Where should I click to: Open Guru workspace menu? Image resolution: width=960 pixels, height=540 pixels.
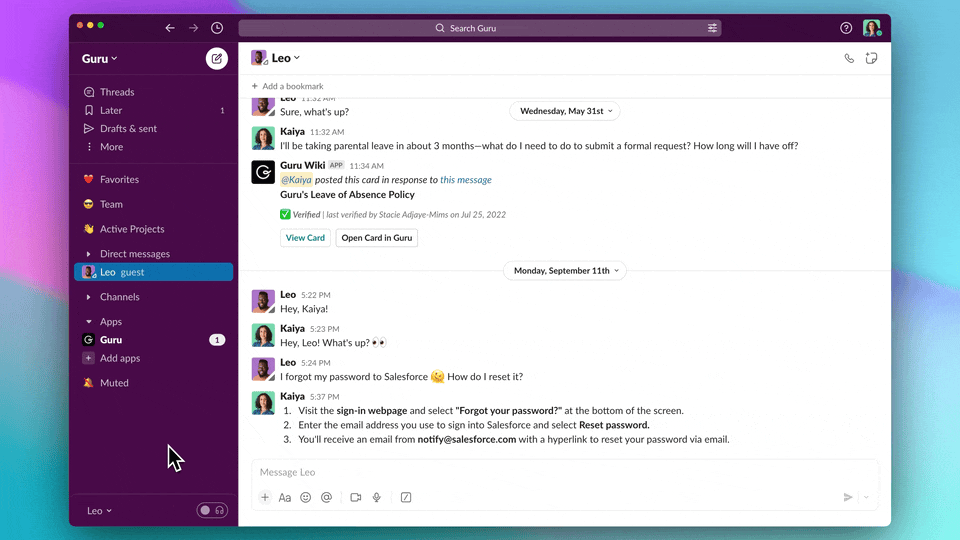[100, 59]
